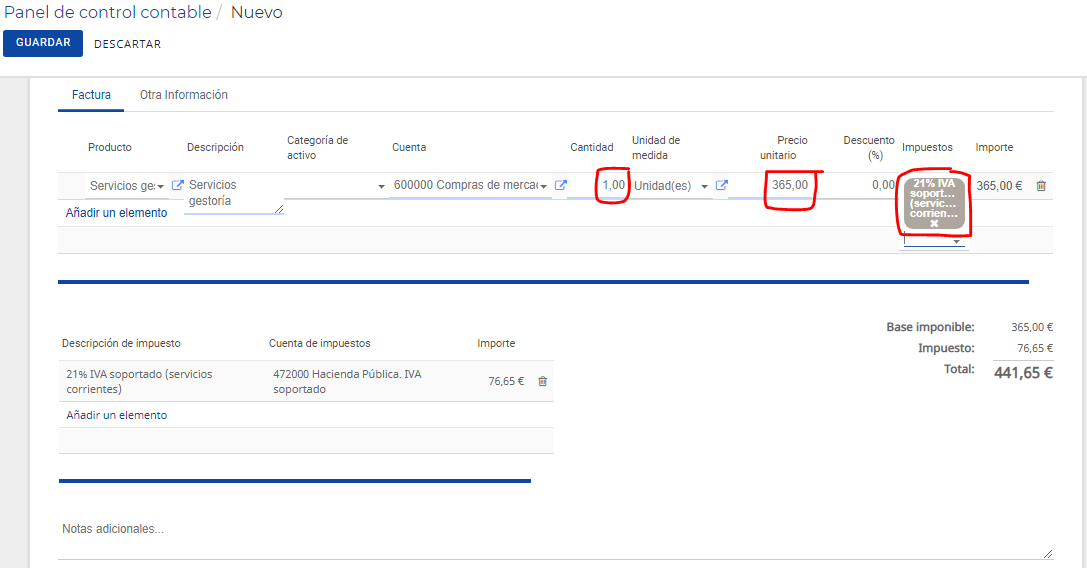Open external link icon next to Unidad(es)
The height and width of the screenshot is (568, 1087).
[722, 185]
